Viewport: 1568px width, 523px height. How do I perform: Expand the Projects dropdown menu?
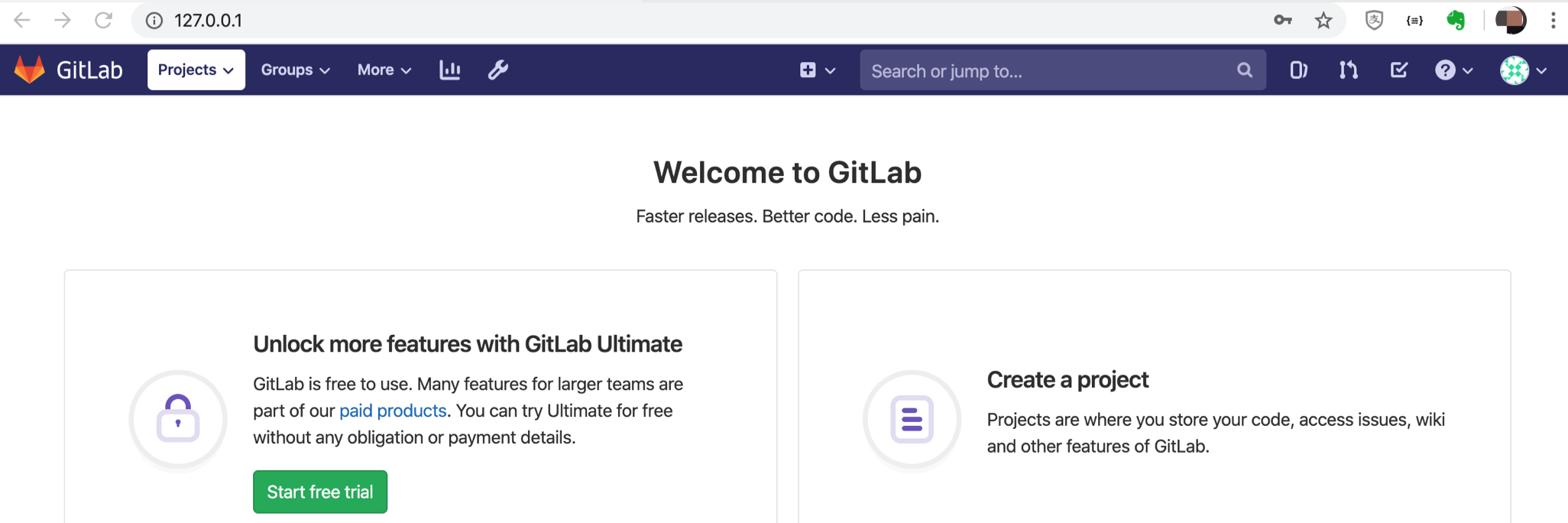196,70
